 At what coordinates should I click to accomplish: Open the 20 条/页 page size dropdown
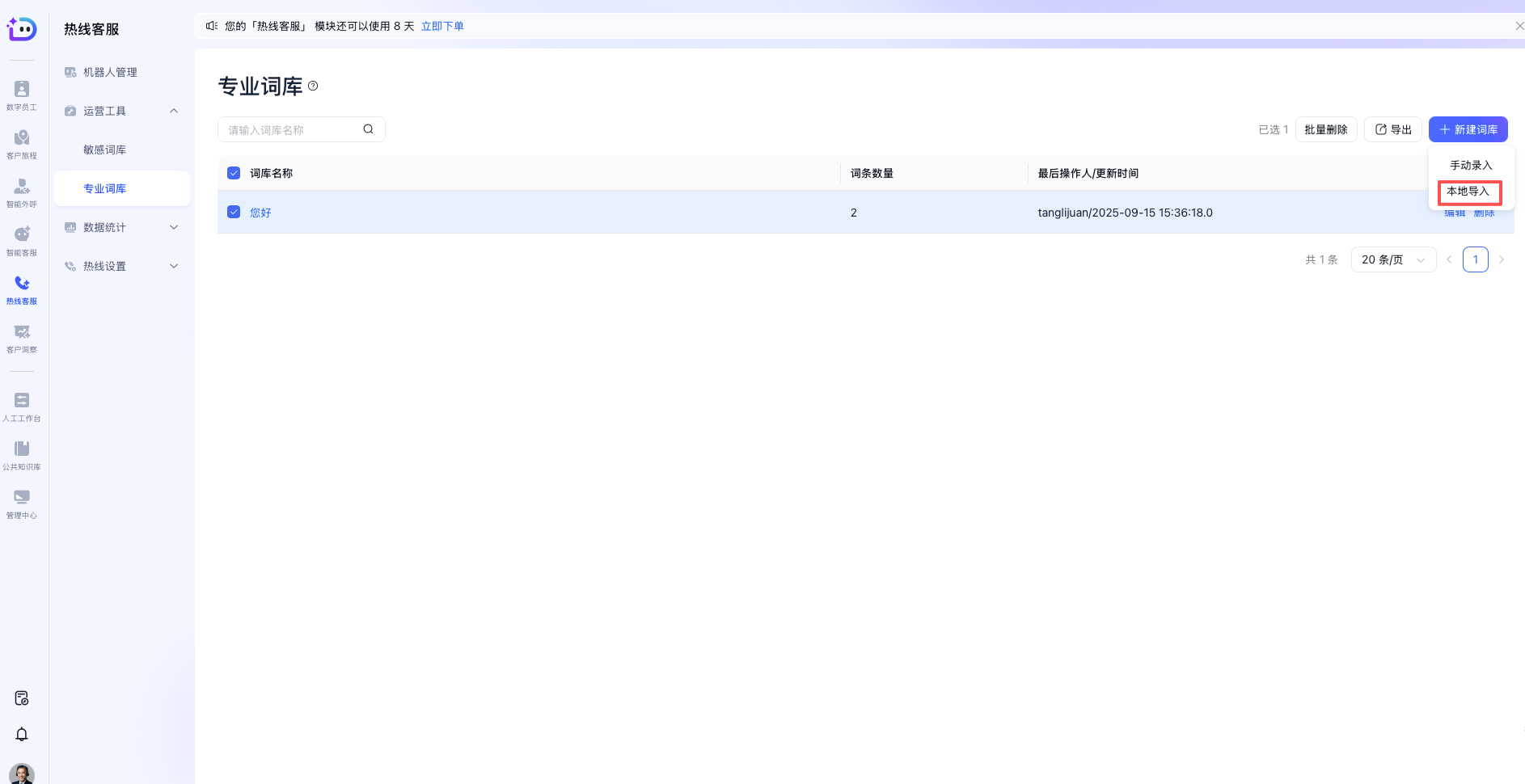tap(1392, 259)
